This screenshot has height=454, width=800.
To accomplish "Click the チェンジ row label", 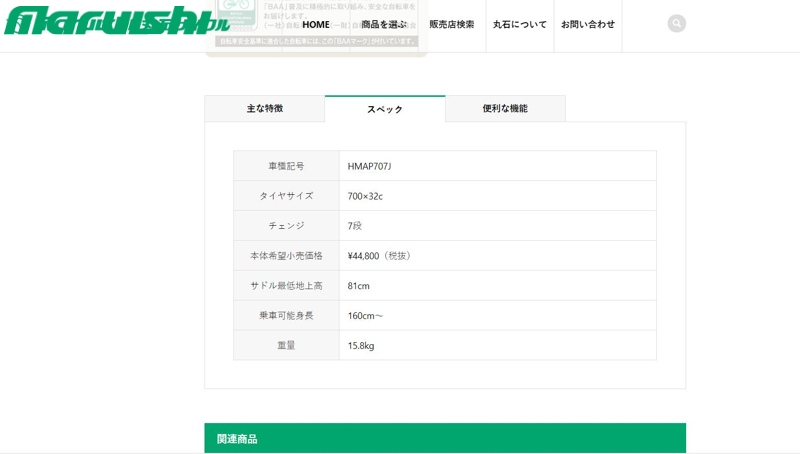I will coord(286,226).
